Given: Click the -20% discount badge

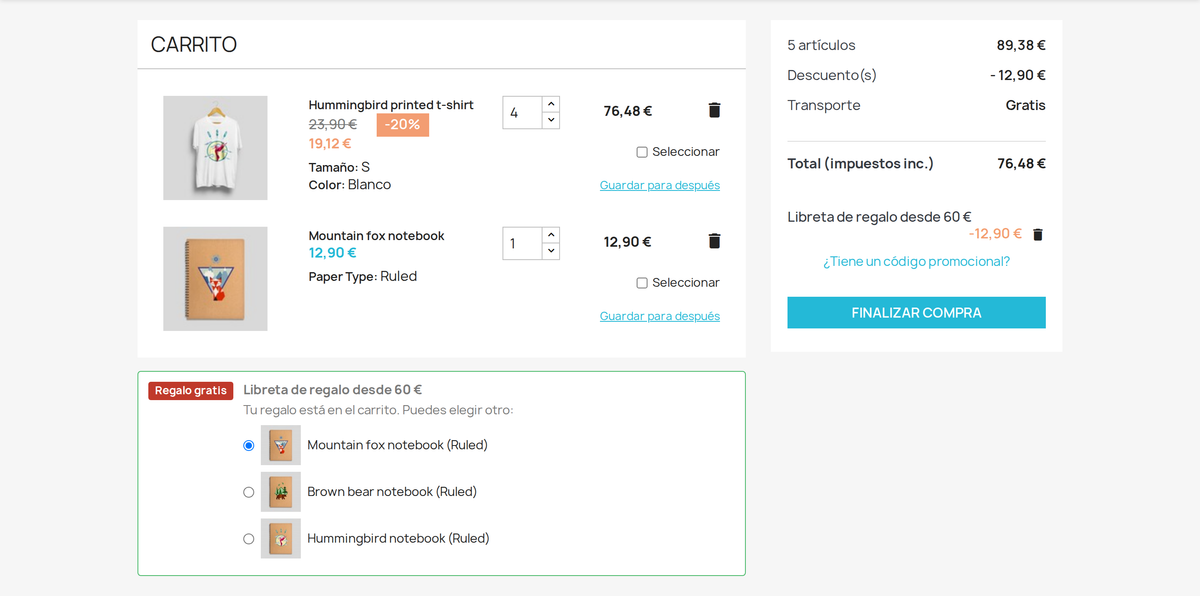Looking at the screenshot, I should click(x=403, y=125).
